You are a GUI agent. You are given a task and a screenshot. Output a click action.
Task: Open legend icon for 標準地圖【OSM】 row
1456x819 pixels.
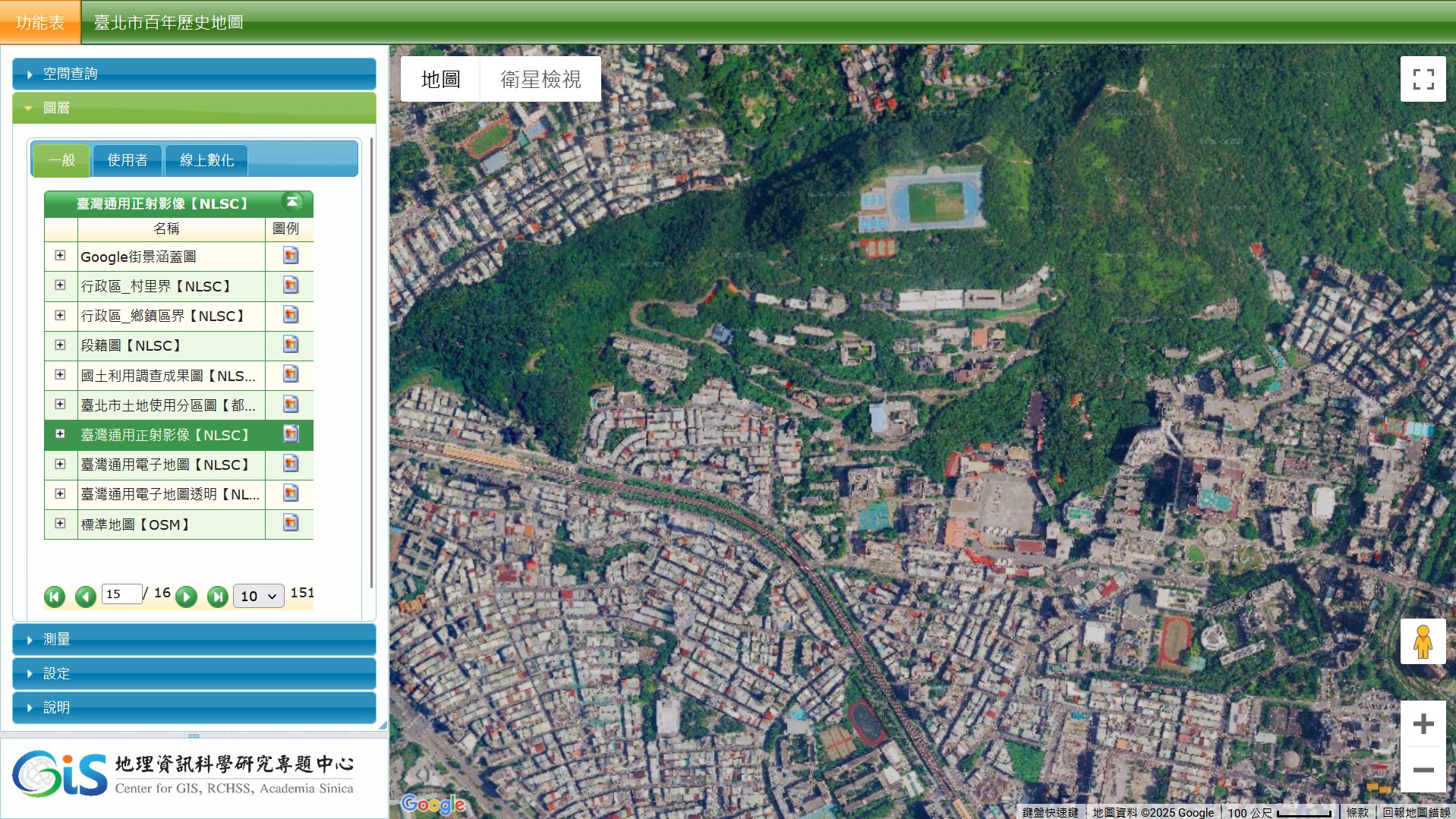290,523
